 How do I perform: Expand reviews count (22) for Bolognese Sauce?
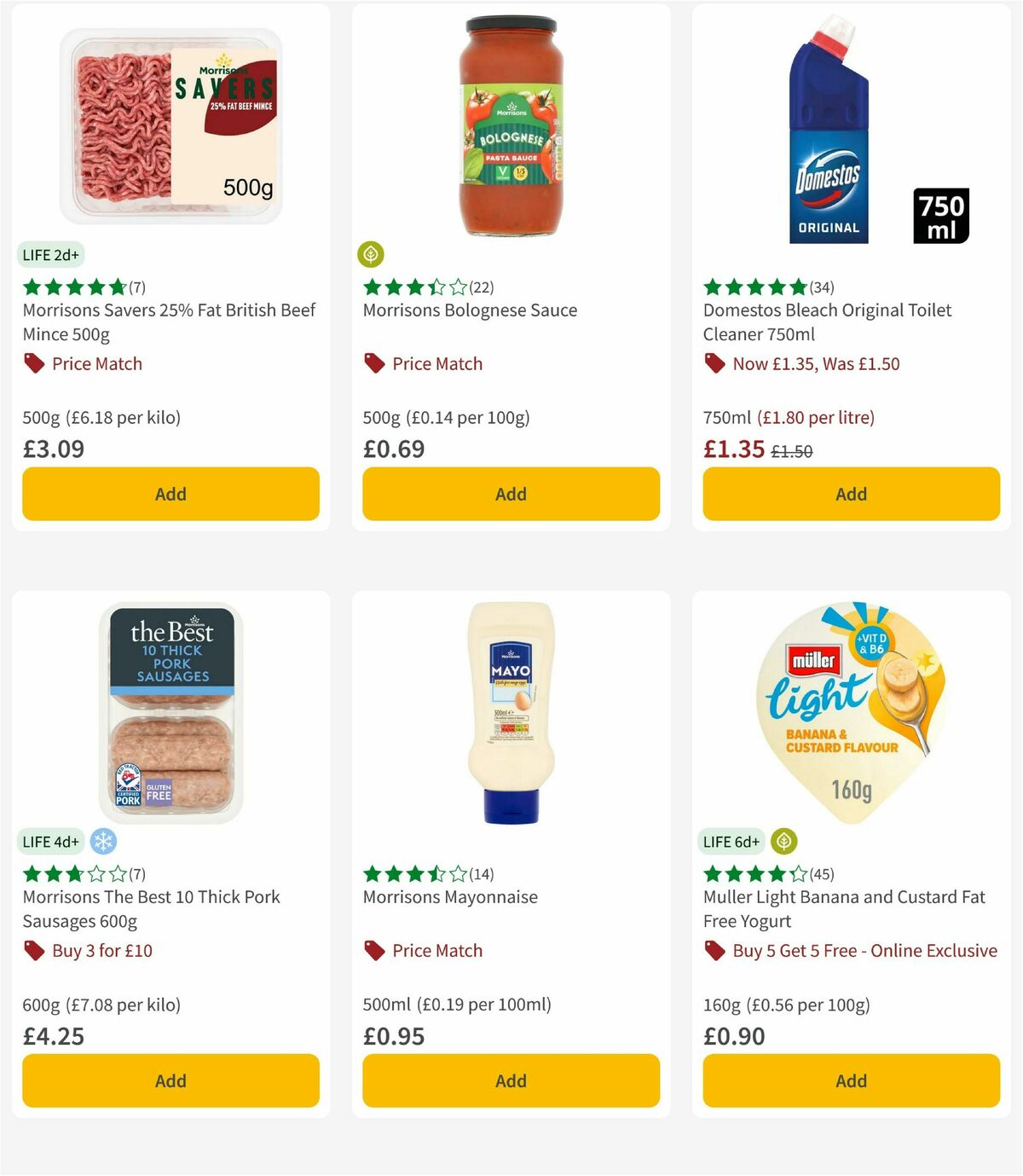[x=483, y=287]
